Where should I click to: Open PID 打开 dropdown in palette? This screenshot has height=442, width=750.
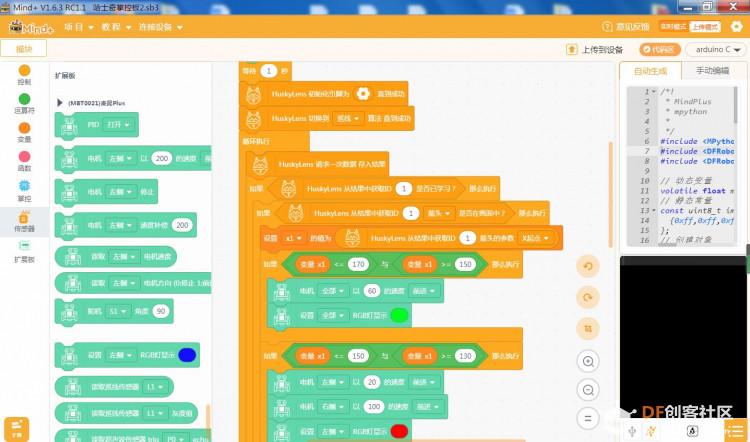coord(119,124)
